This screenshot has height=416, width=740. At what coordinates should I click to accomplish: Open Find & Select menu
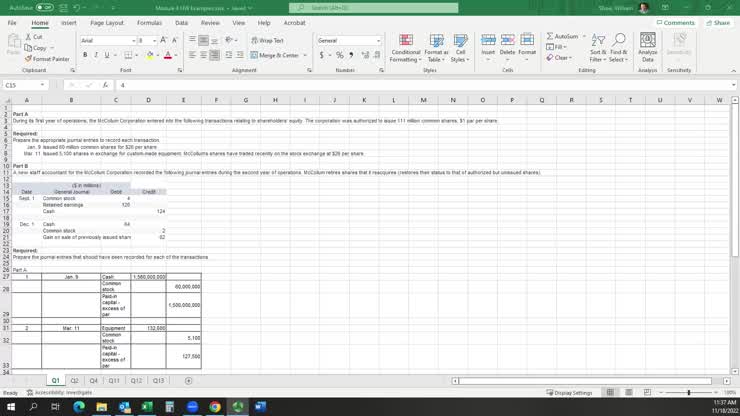[x=618, y=48]
